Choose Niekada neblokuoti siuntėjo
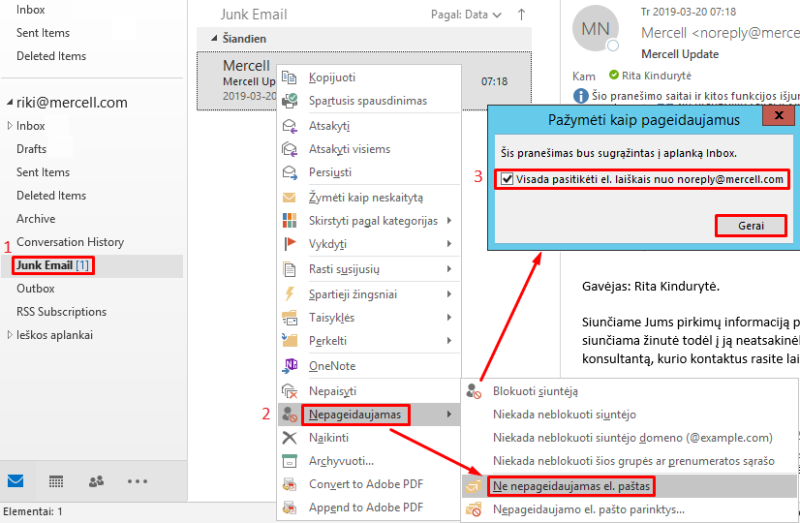Image resolution: width=800 pixels, height=523 pixels. (x=629, y=414)
